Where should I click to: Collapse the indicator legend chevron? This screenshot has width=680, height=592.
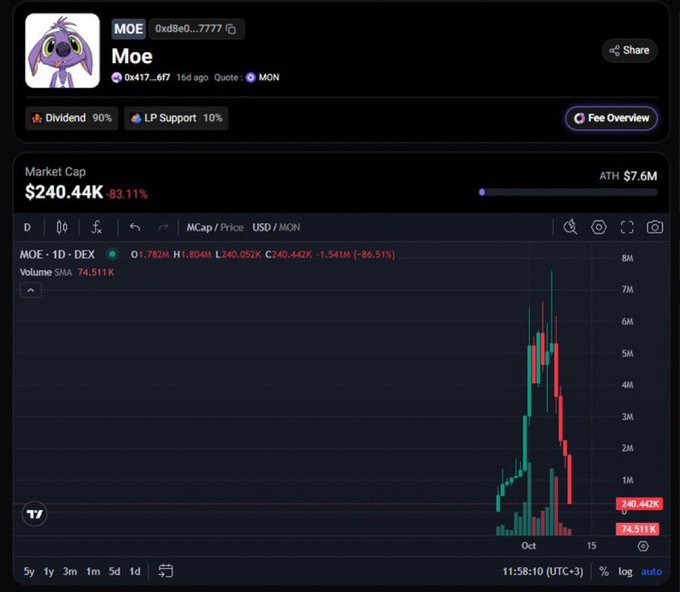tap(31, 291)
